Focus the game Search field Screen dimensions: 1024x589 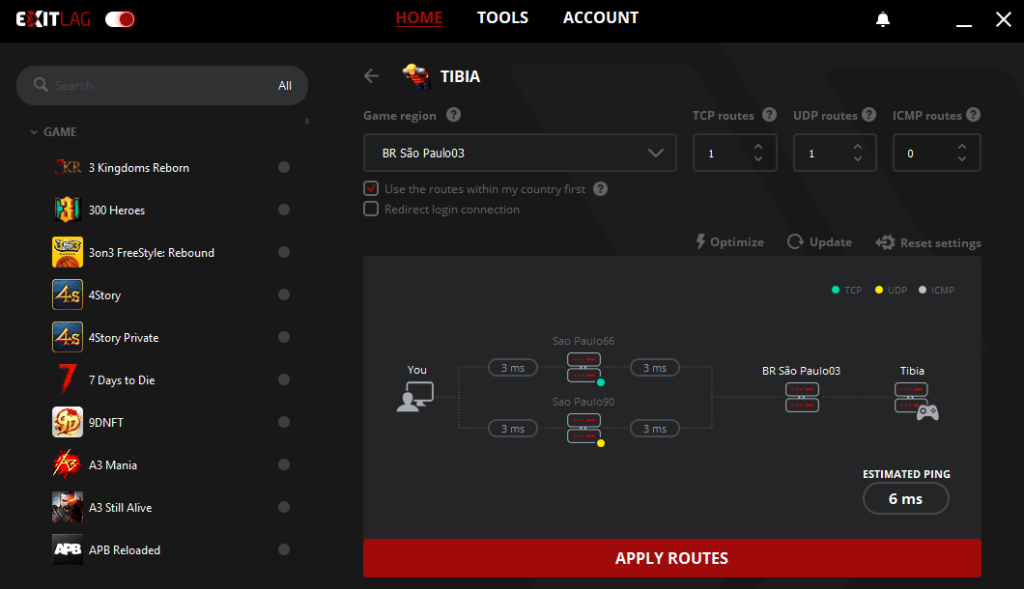[162, 86]
